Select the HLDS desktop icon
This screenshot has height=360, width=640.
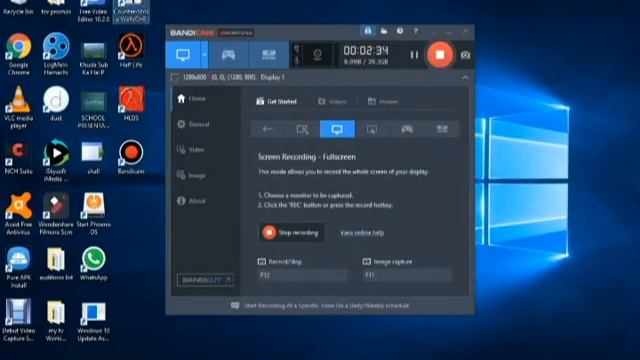[x=131, y=104]
